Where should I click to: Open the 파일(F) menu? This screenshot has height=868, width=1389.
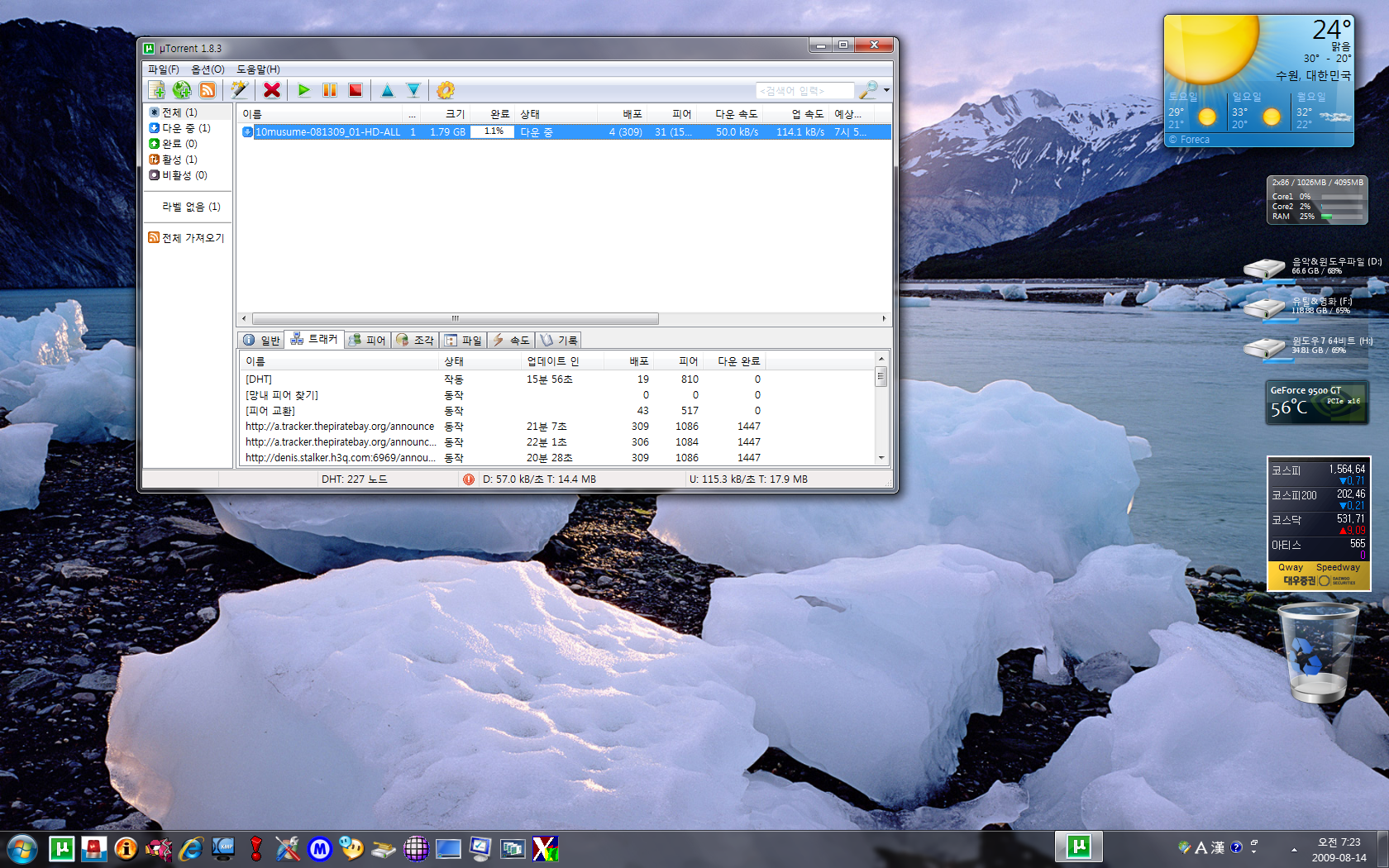164,69
